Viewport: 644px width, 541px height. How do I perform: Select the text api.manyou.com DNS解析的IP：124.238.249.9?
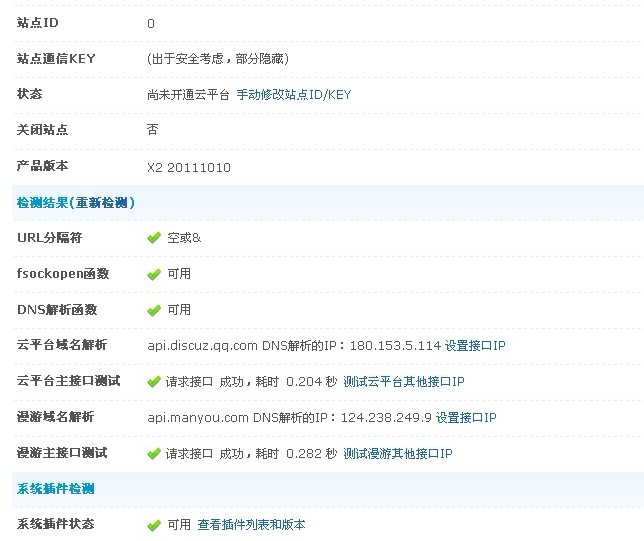289,418
